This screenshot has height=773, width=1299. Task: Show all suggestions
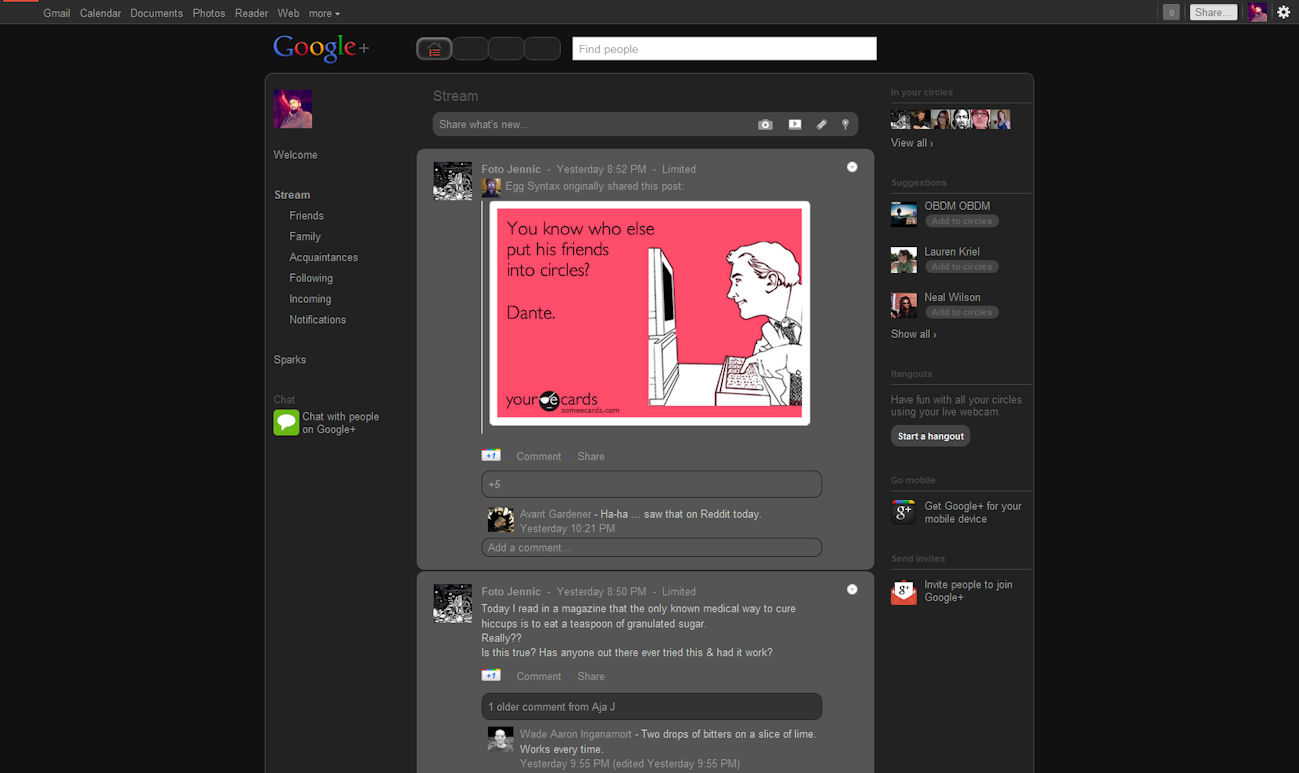912,333
